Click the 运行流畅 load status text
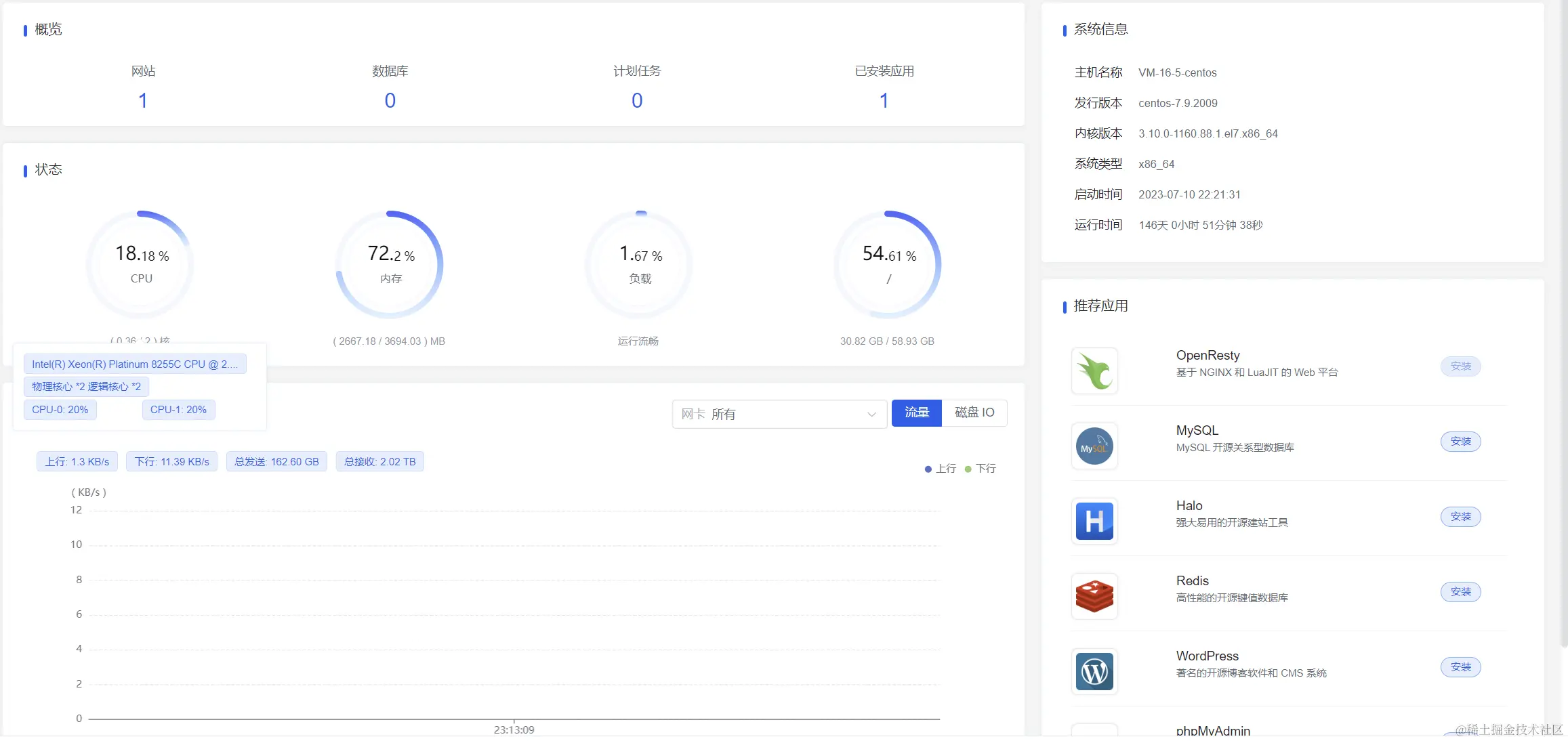1568x741 pixels. [x=638, y=341]
